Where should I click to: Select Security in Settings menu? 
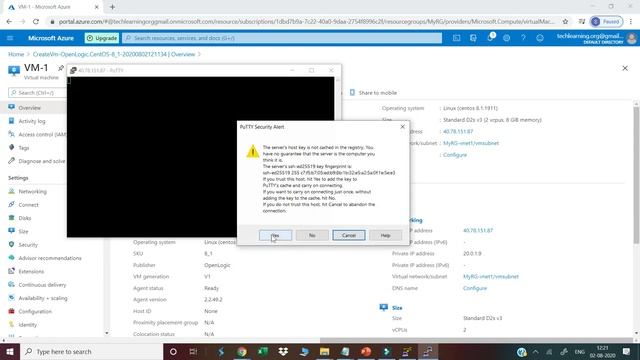[x=28, y=245]
